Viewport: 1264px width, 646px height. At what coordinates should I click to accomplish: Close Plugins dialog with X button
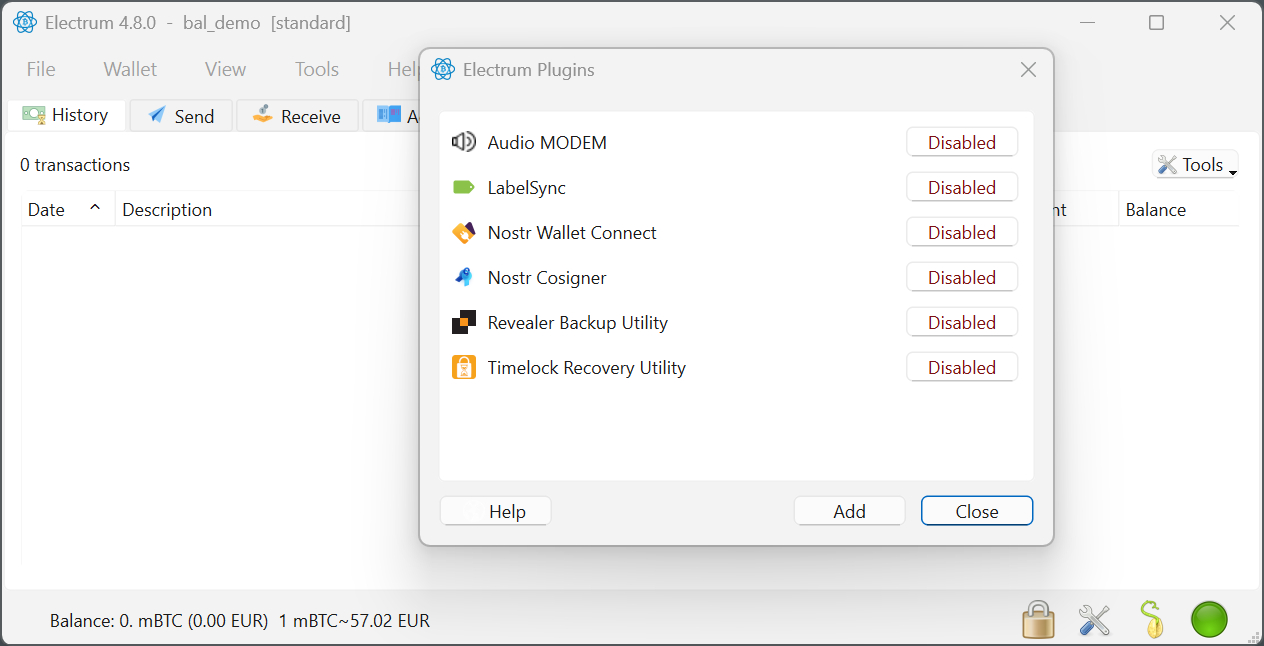(x=1028, y=69)
